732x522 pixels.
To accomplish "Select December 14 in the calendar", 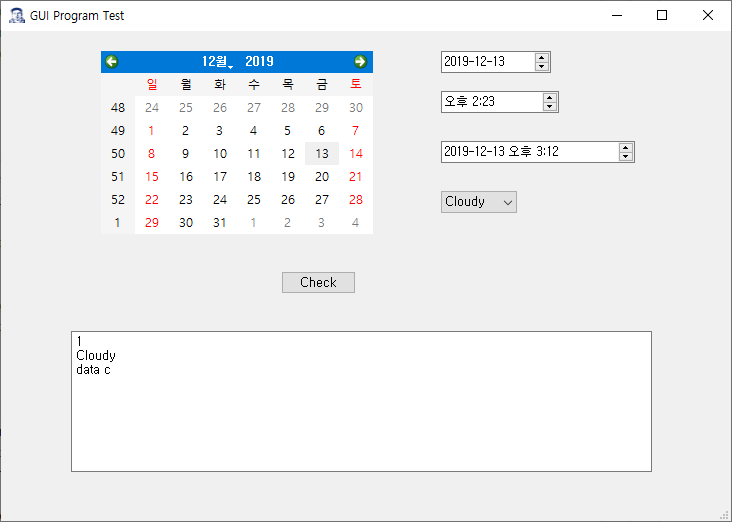I will (x=356, y=154).
